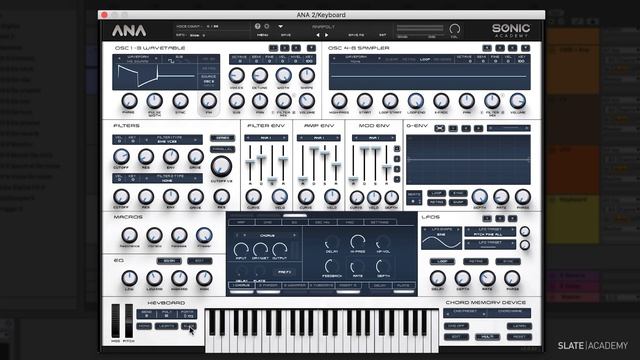The width and height of the screenshot is (640, 360).
Task: Select oscillator 1 button in OSC 1-3 Wavetable
Action: 273,48
